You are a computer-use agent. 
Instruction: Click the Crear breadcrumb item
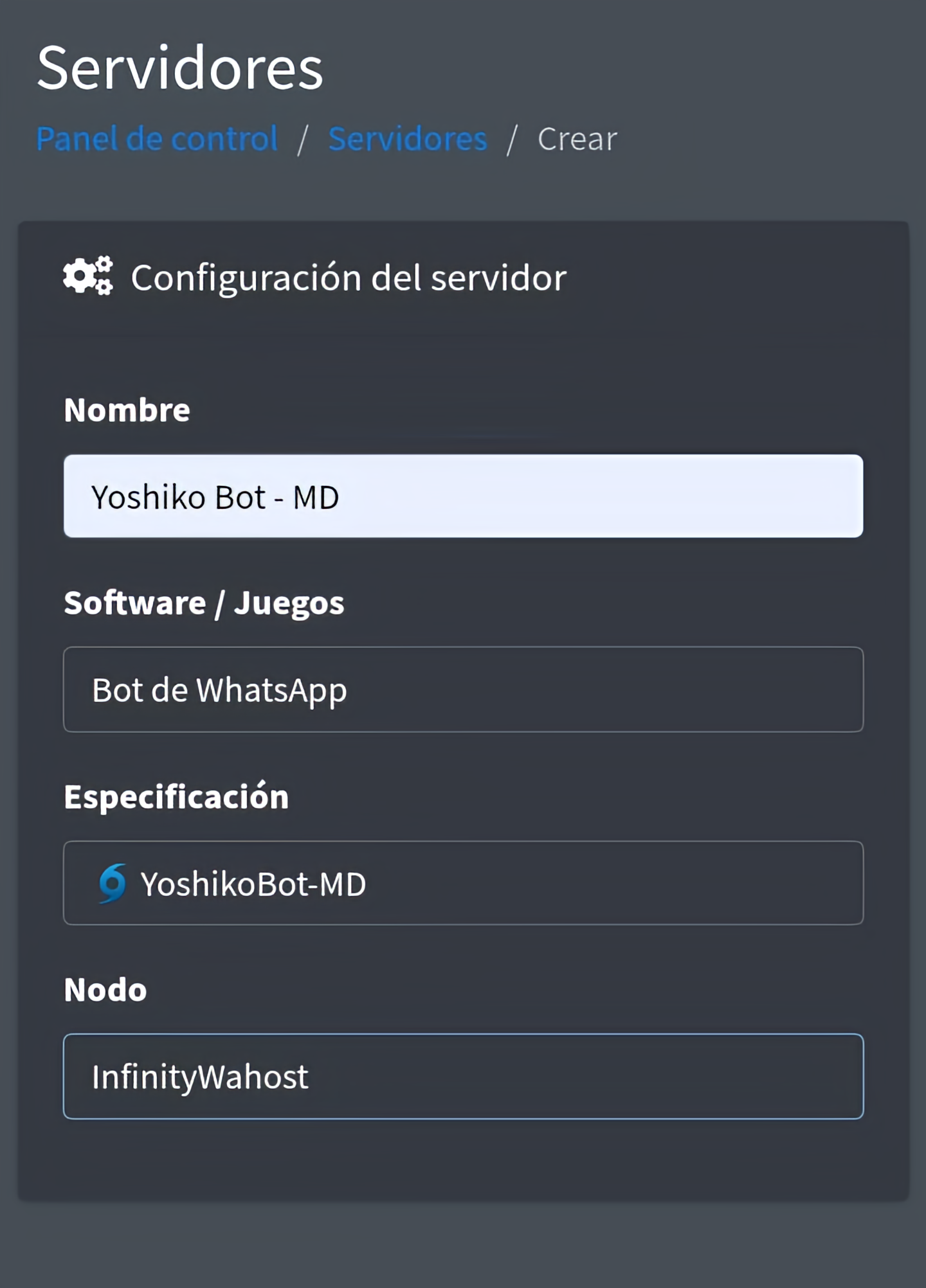[577, 139]
